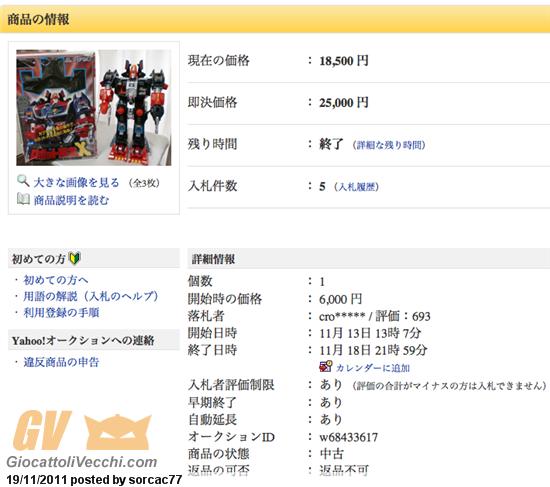Open 初めての方へ beginner guide link
The image size is (550, 487).
tap(56, 280)
